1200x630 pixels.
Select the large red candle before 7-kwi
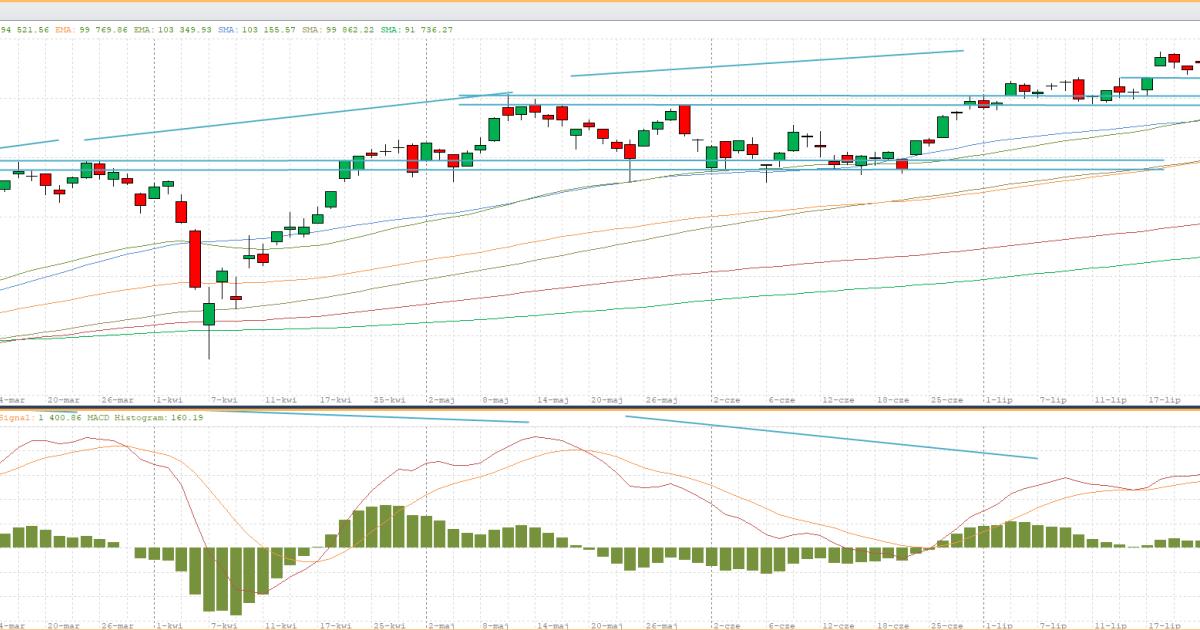195,258
